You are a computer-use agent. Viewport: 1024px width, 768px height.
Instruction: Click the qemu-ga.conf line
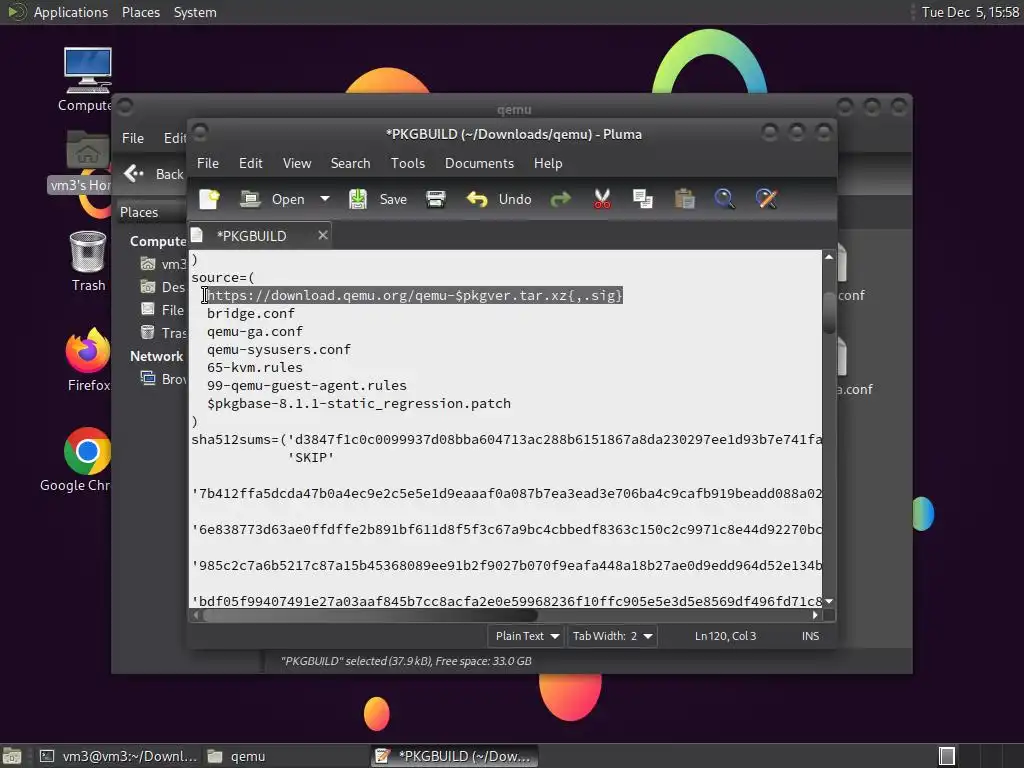[x=255, y=332]
